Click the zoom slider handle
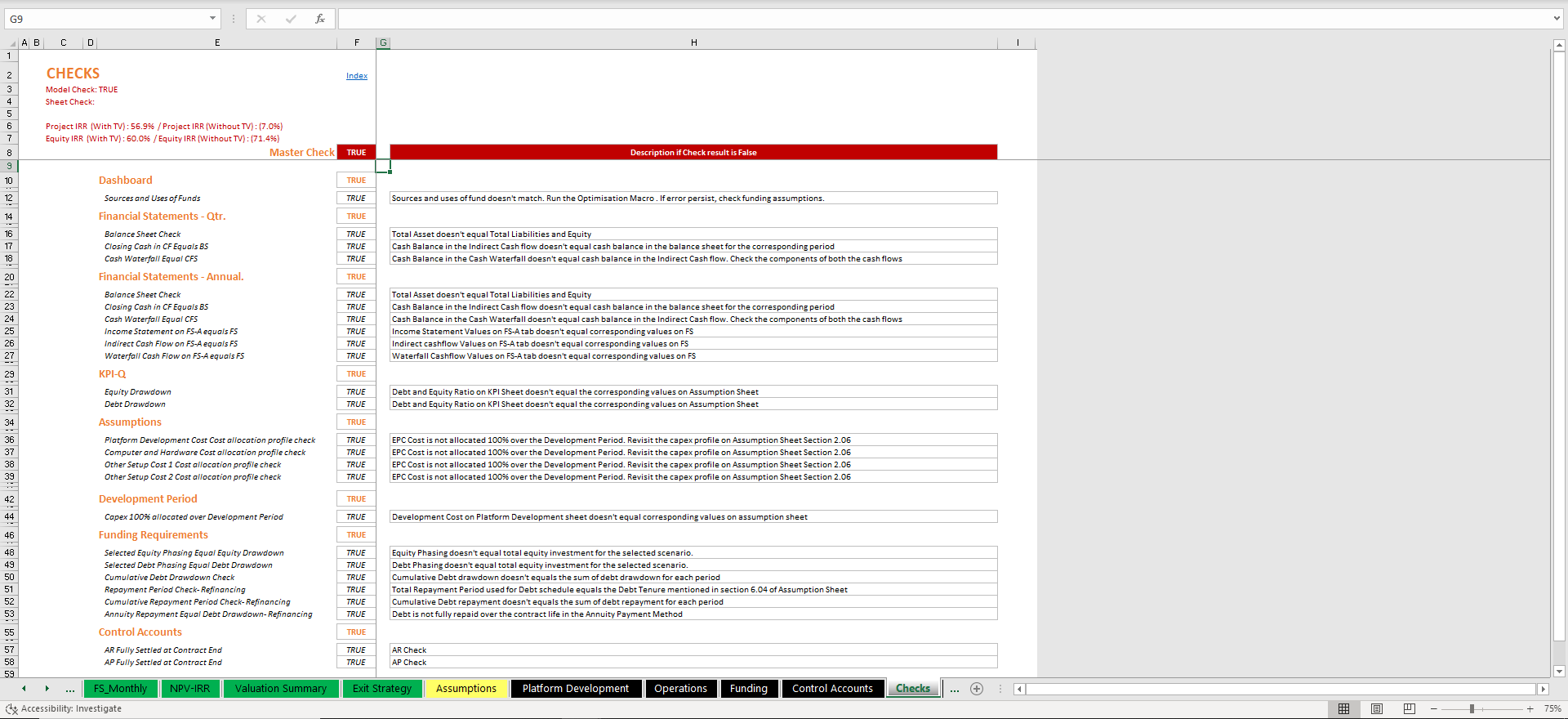The image size is (1568, 719). (x=1472, y=709)
